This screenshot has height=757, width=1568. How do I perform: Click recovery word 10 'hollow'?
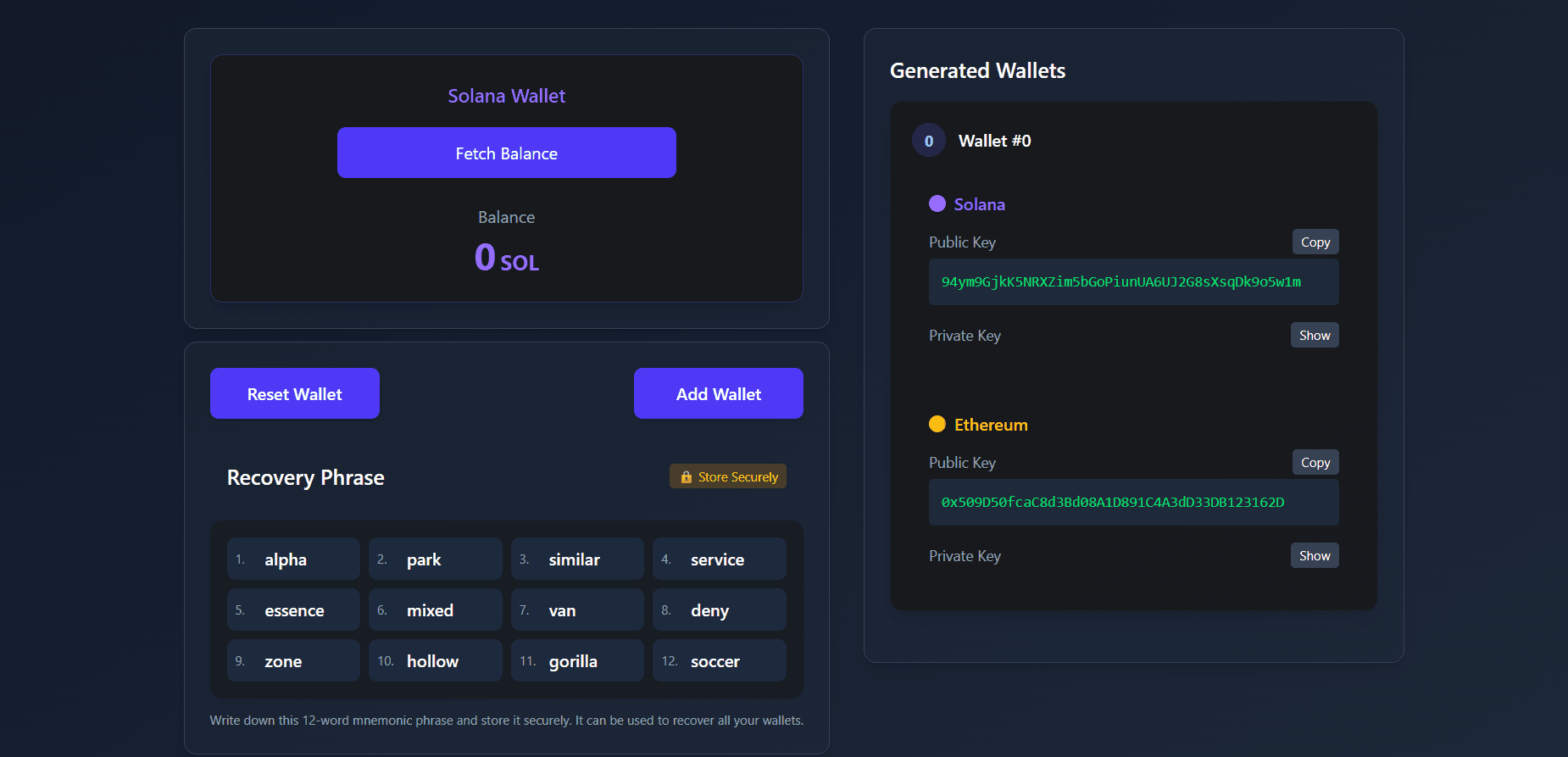[436, 660]
